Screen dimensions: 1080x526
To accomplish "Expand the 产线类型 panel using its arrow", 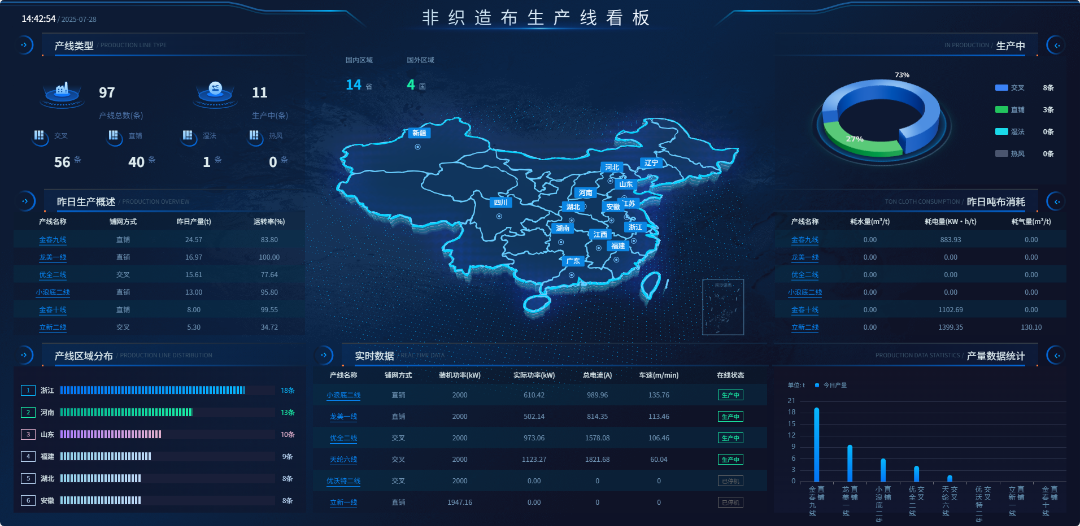I will (23, 45).
